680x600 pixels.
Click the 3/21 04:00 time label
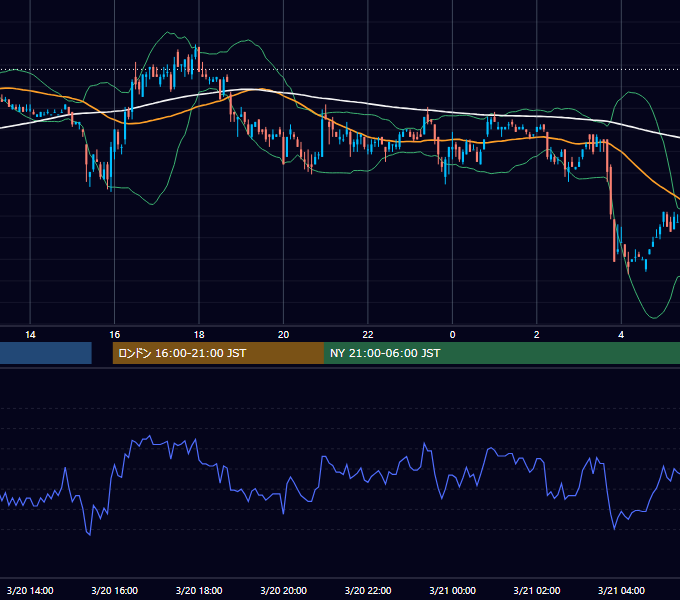621,590
